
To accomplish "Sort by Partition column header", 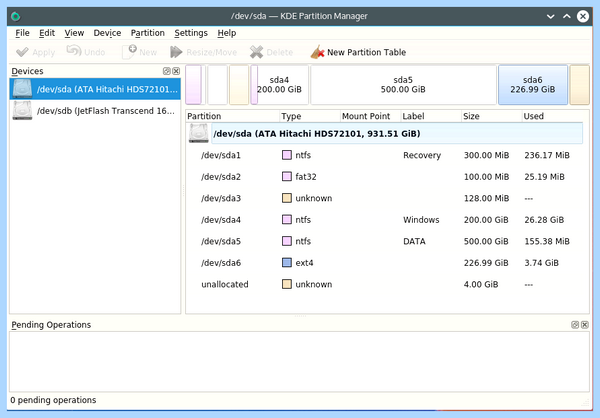I will 233,116.
